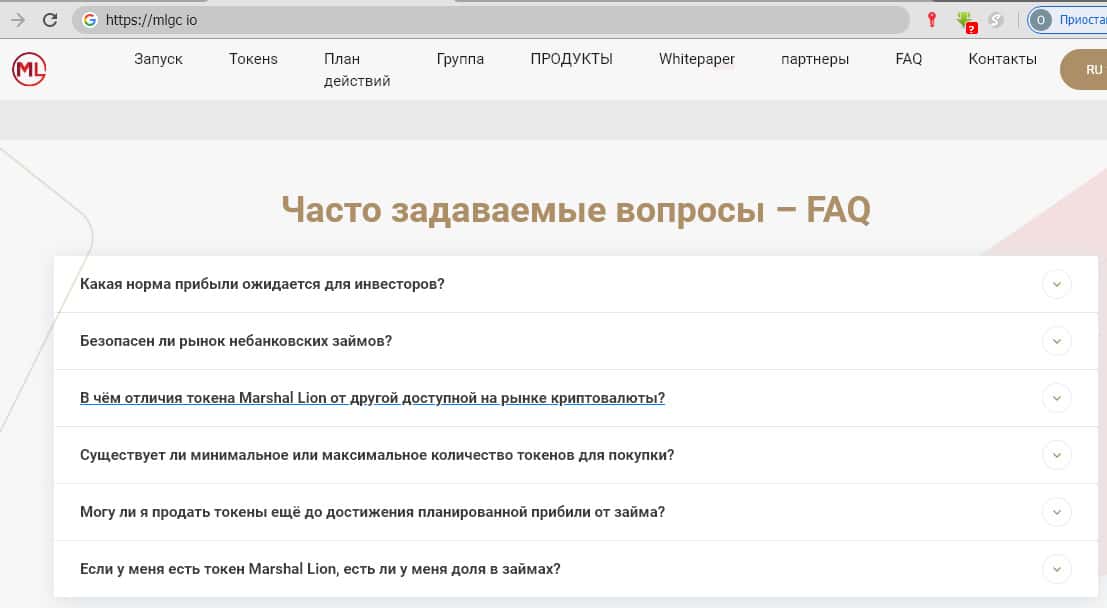
Task: Open the RU language selector
Action: (x=1092, y=69)
